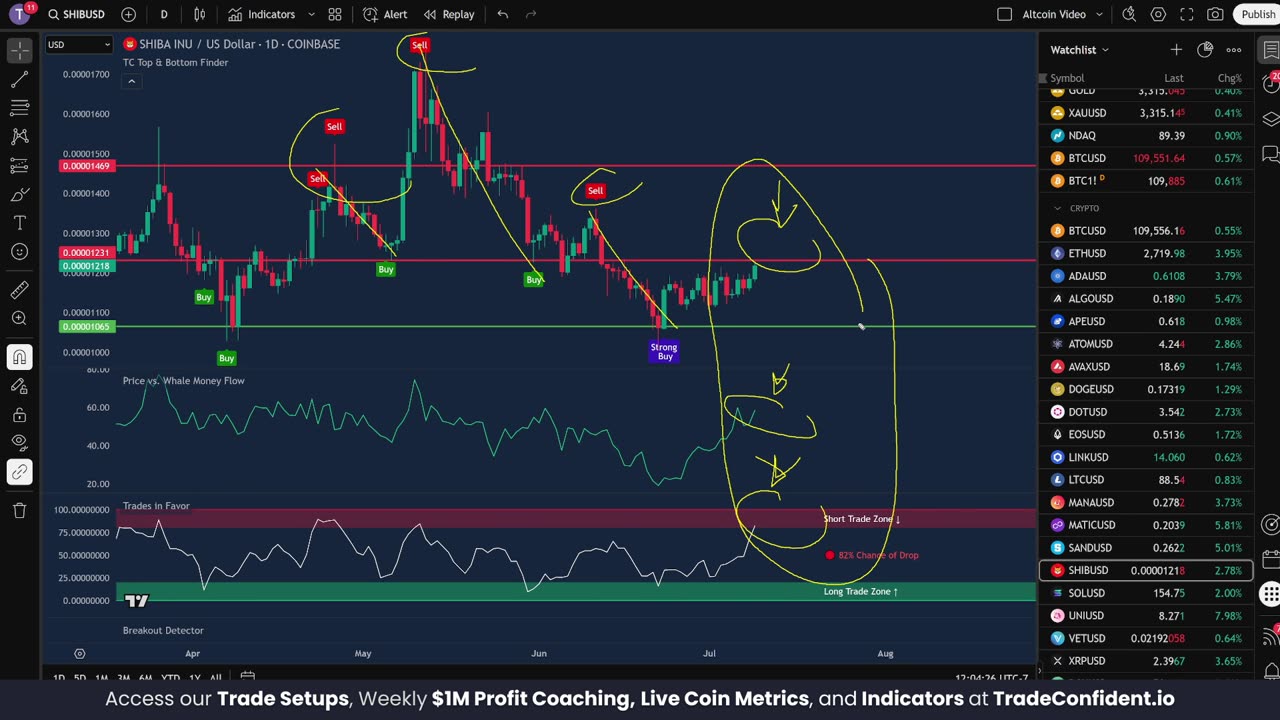Remove drawings with trash icon
This screenshot has width=1280, height=720.
(x=20, y=511)
